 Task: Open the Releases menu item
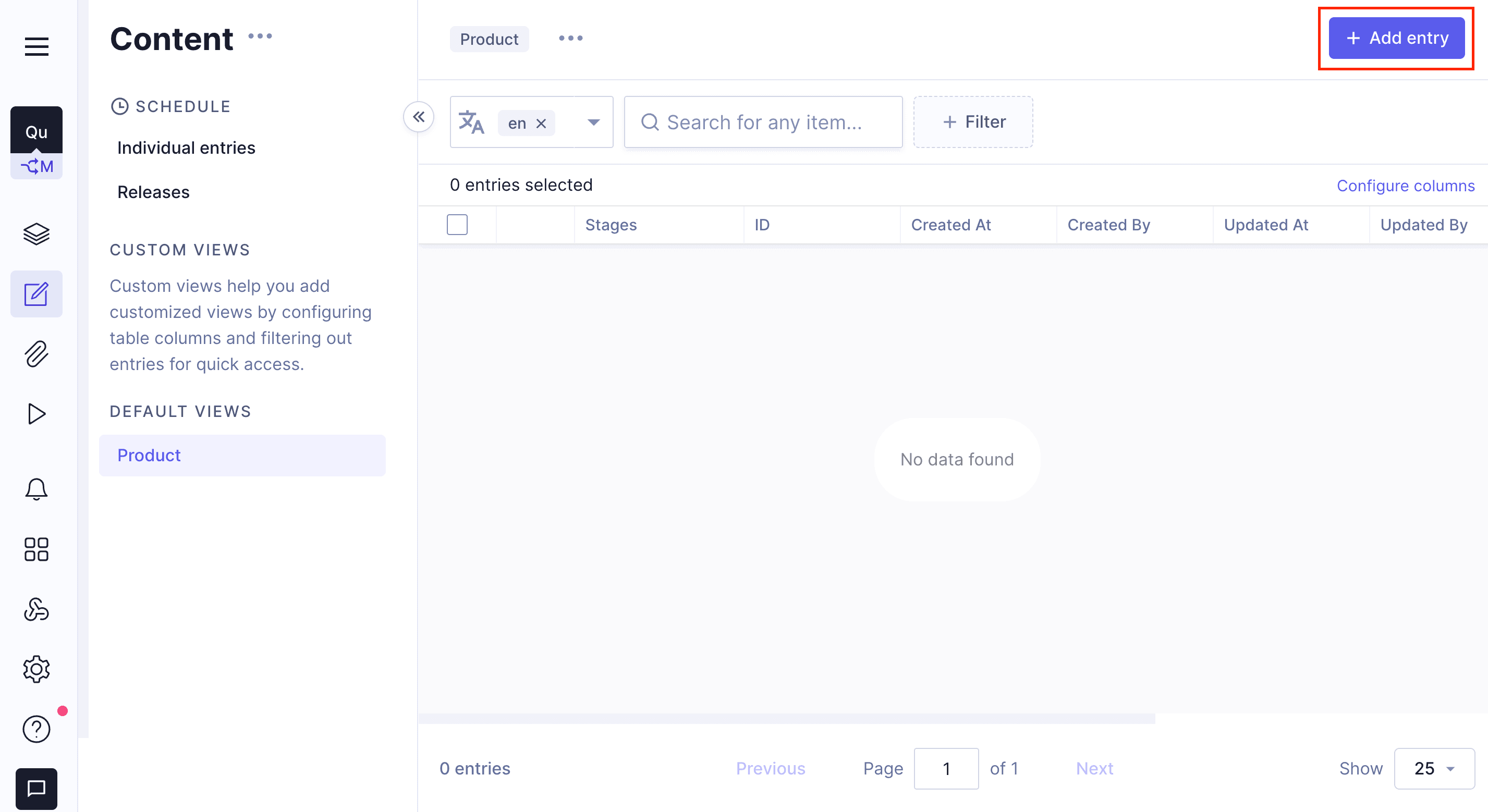(153, 192)
